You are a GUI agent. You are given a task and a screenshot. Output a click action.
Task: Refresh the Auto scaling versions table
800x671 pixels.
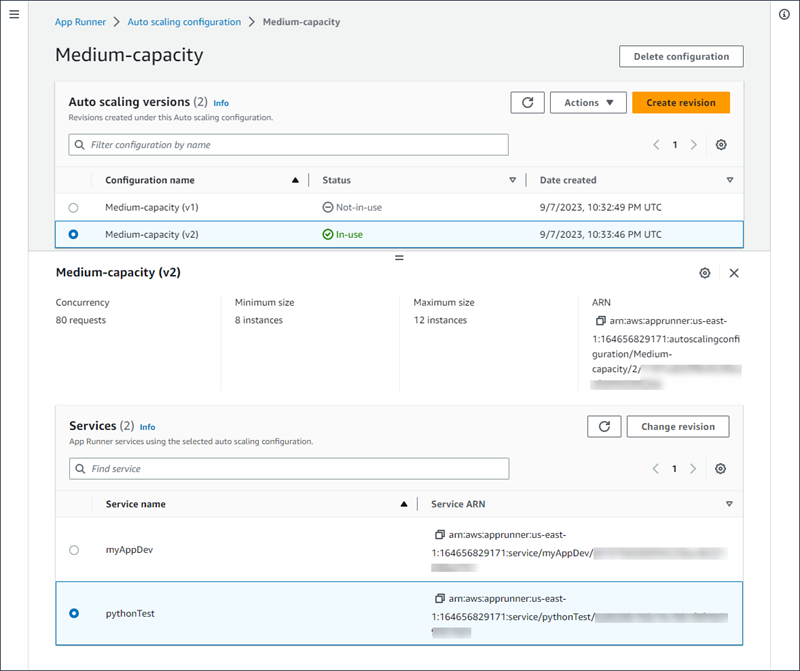[527, 102]
